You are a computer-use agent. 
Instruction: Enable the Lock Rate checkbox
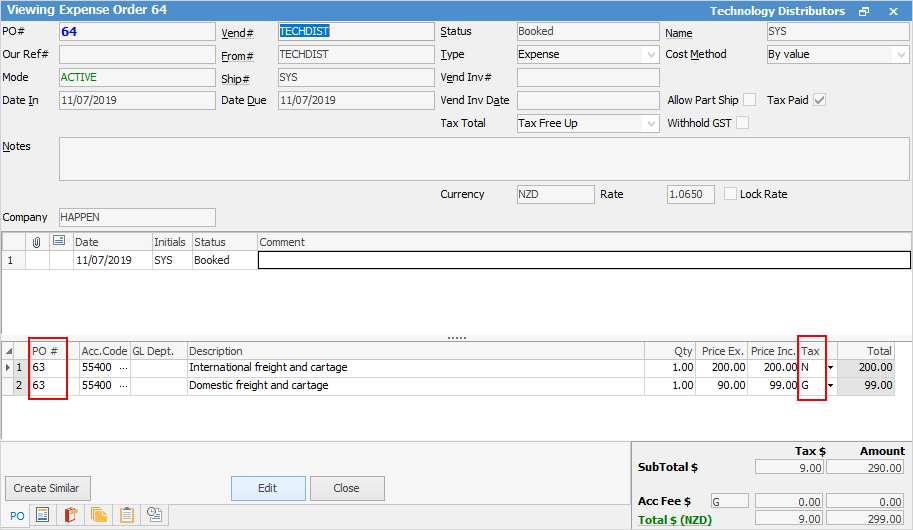[x=731, y=194]
